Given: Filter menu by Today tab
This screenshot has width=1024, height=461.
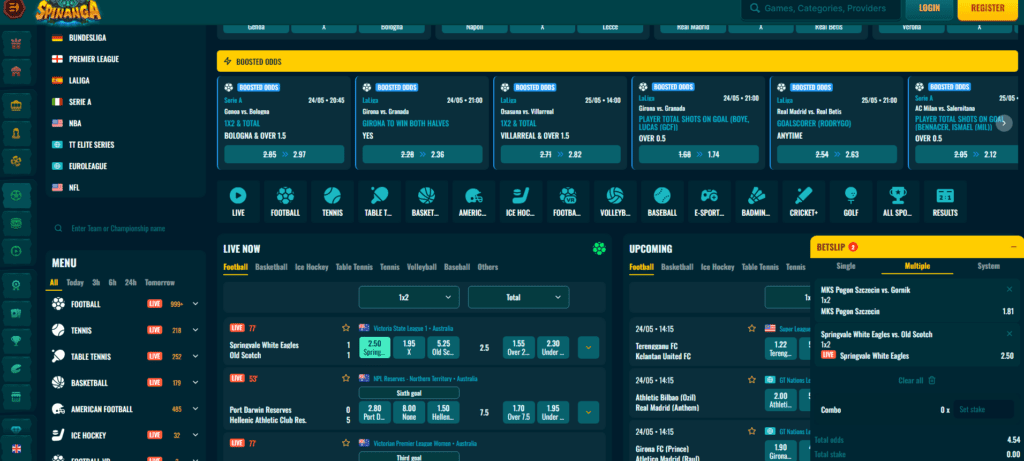Looking at the screenshot, I should pos(75,283).
